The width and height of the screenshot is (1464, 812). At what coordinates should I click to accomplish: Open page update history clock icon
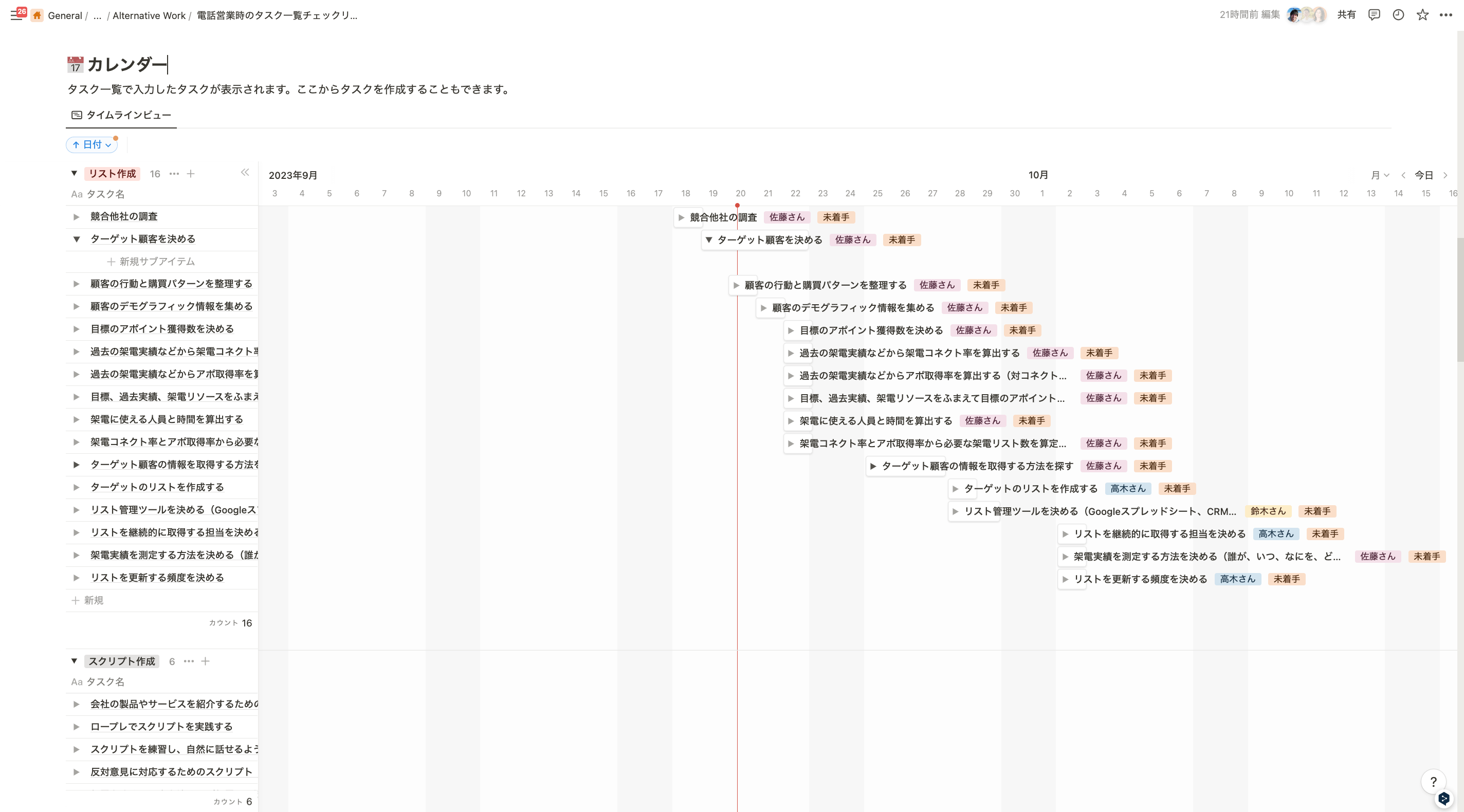click(x=1398, y=15)
